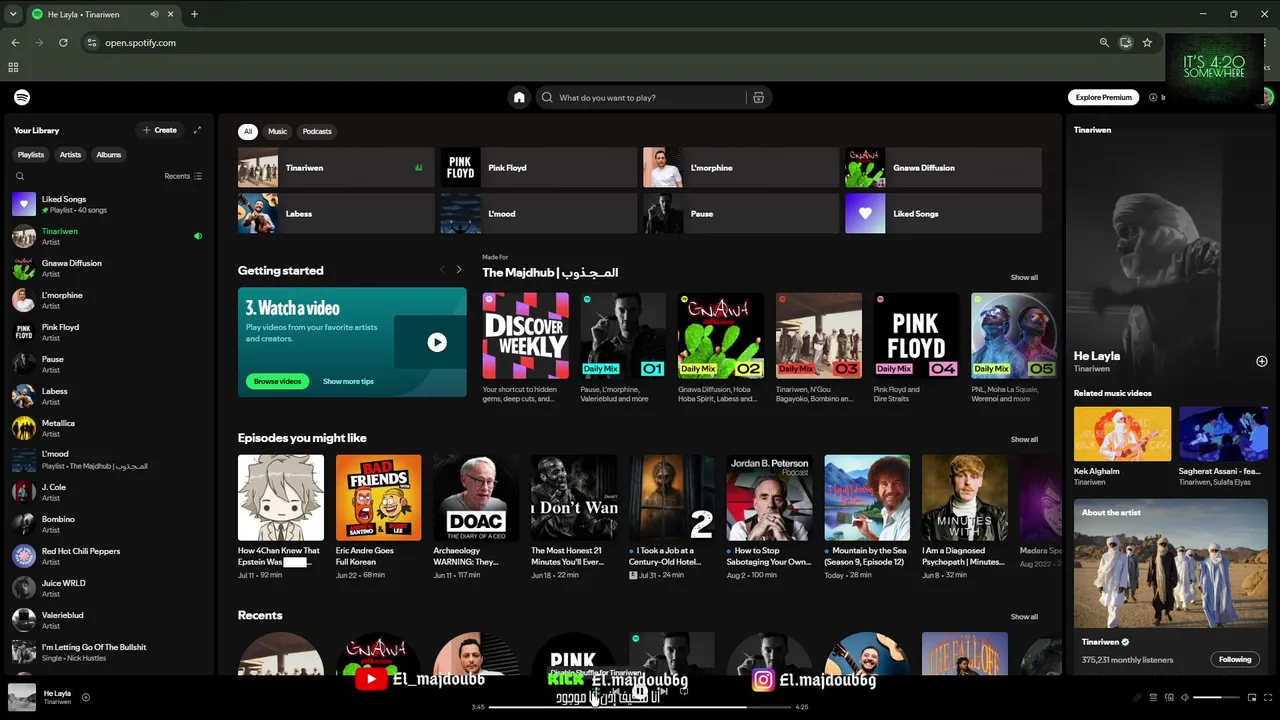This screenshot has width=1280, height=720.
Task: Switch to the Music filter tab
Action: point(277,131)
